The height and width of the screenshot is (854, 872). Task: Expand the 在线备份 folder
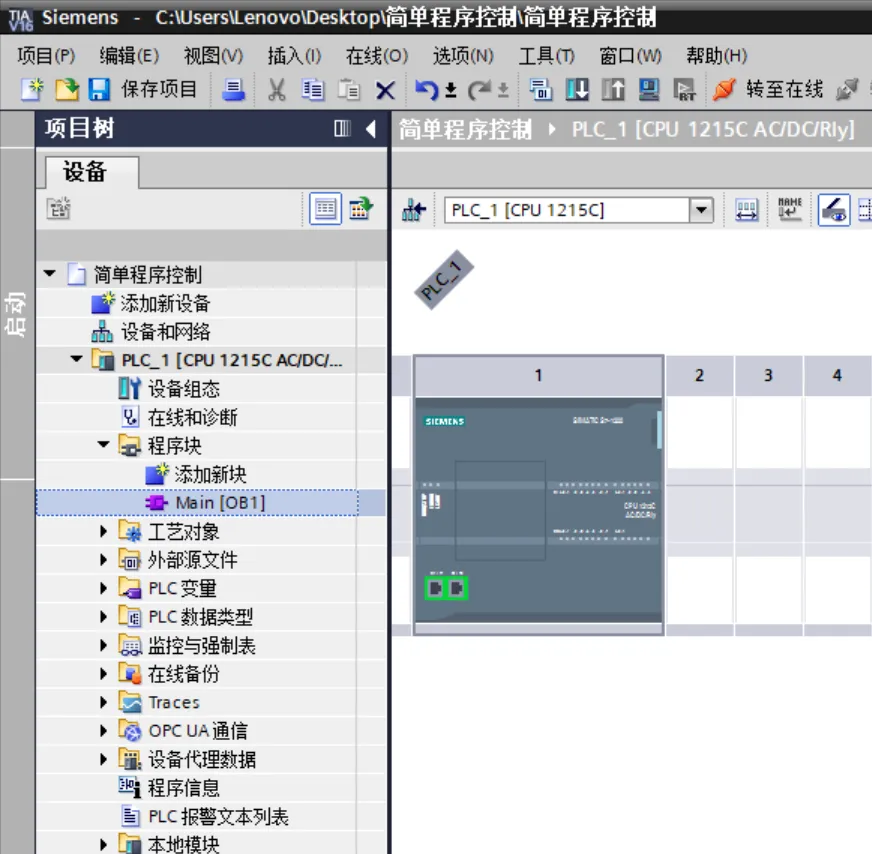coord(103,673)
